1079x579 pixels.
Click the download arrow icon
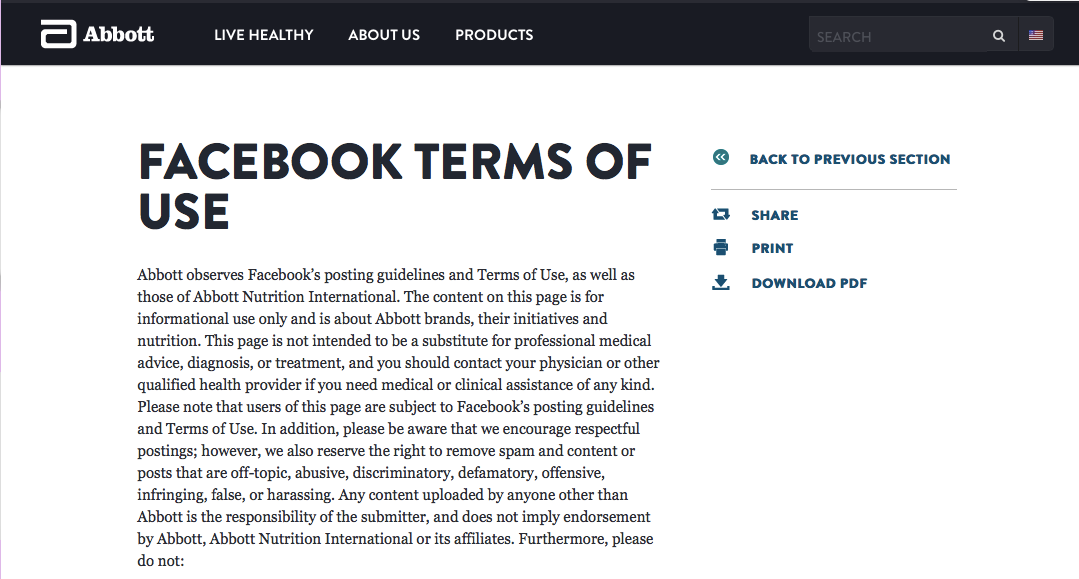pos(721,283)
